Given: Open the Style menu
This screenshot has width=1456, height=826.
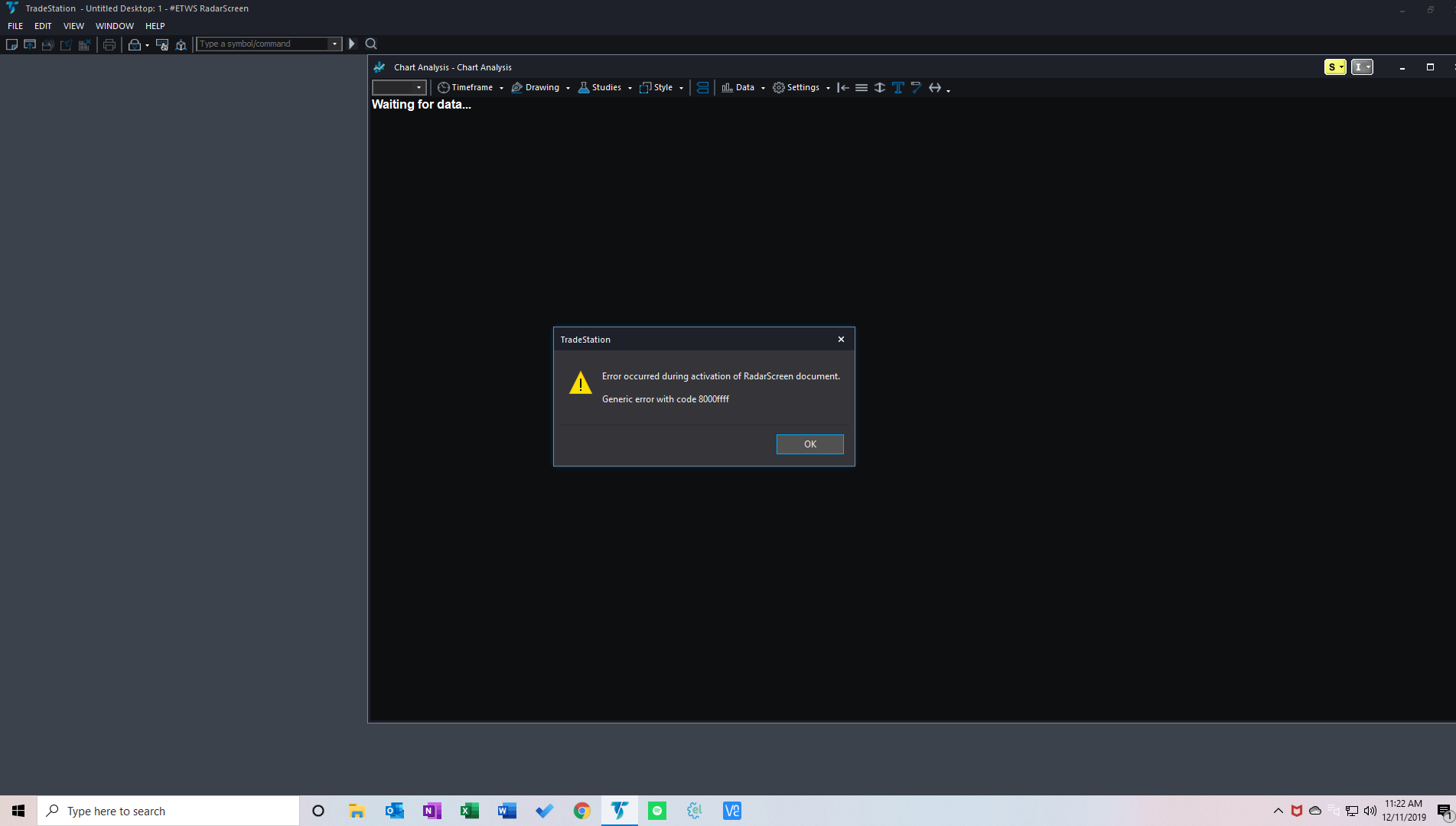Looking at the screenshot, I should (656, 88).
